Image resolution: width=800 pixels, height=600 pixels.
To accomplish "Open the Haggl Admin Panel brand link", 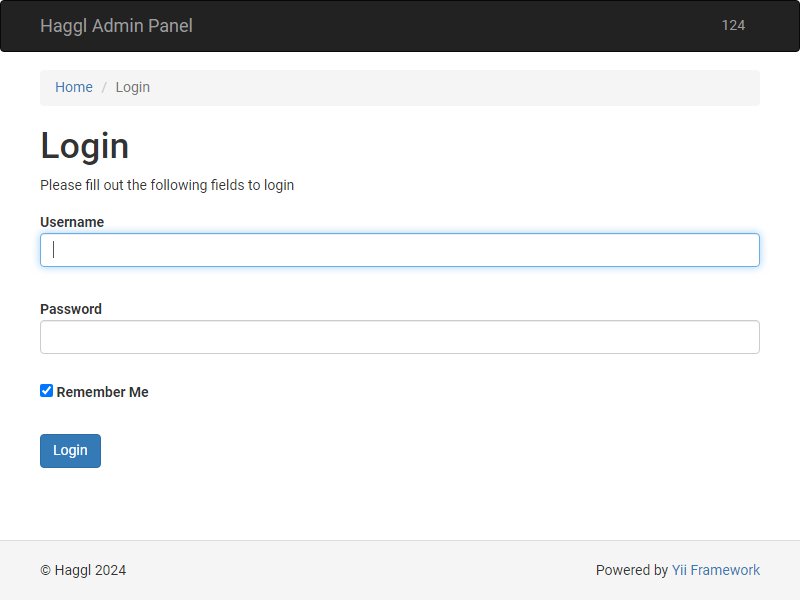I will coord(116,26).
